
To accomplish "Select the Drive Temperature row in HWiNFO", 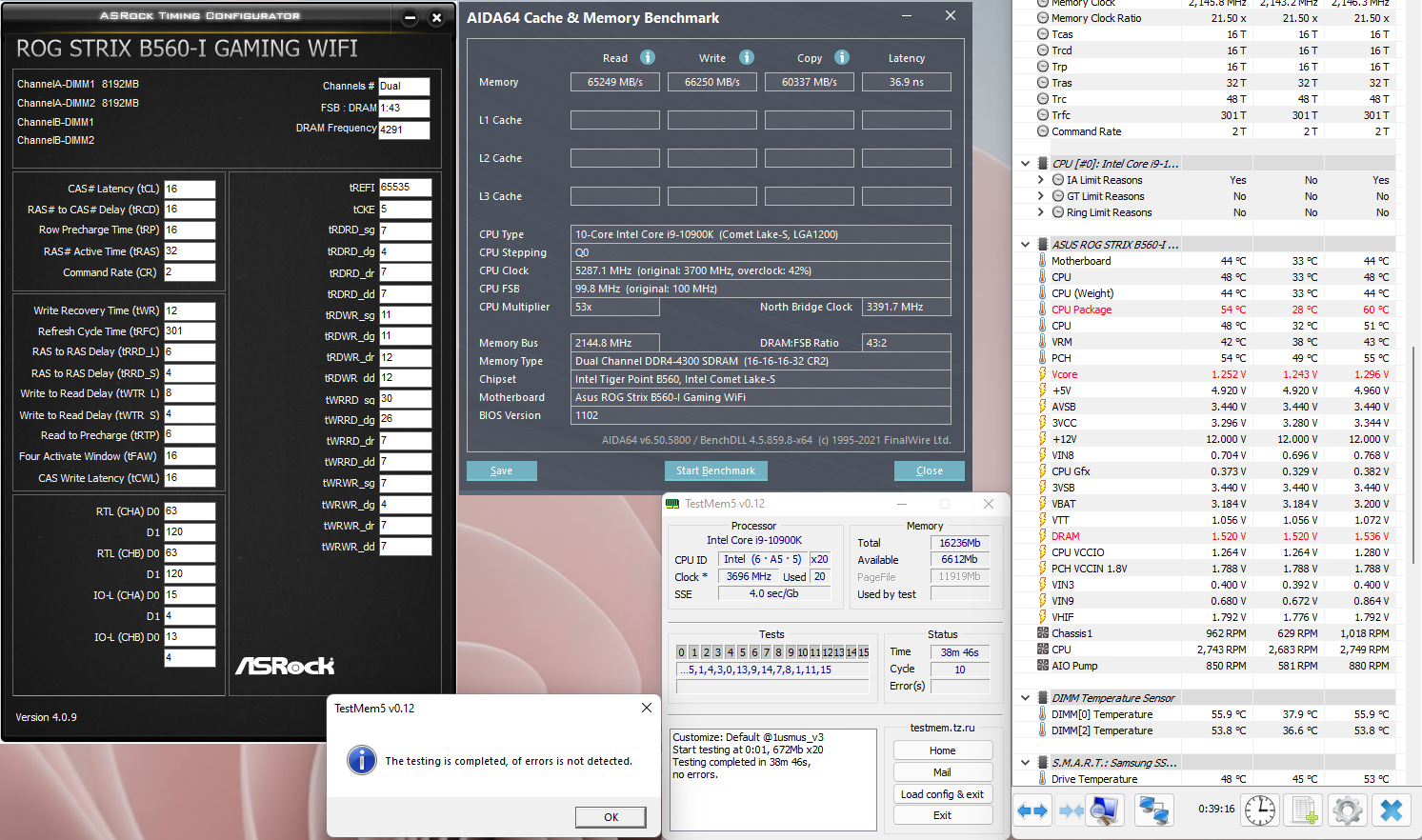I will [x=1216, y=779].
